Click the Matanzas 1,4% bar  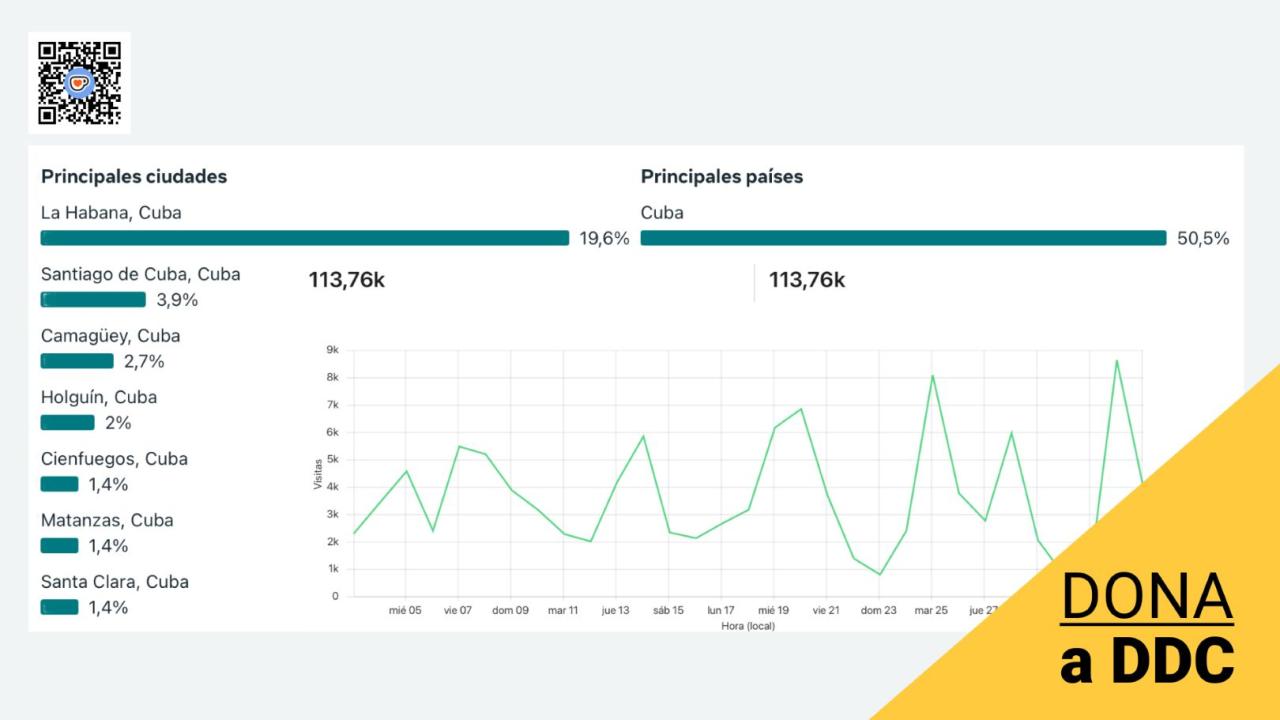pos(60,545)
